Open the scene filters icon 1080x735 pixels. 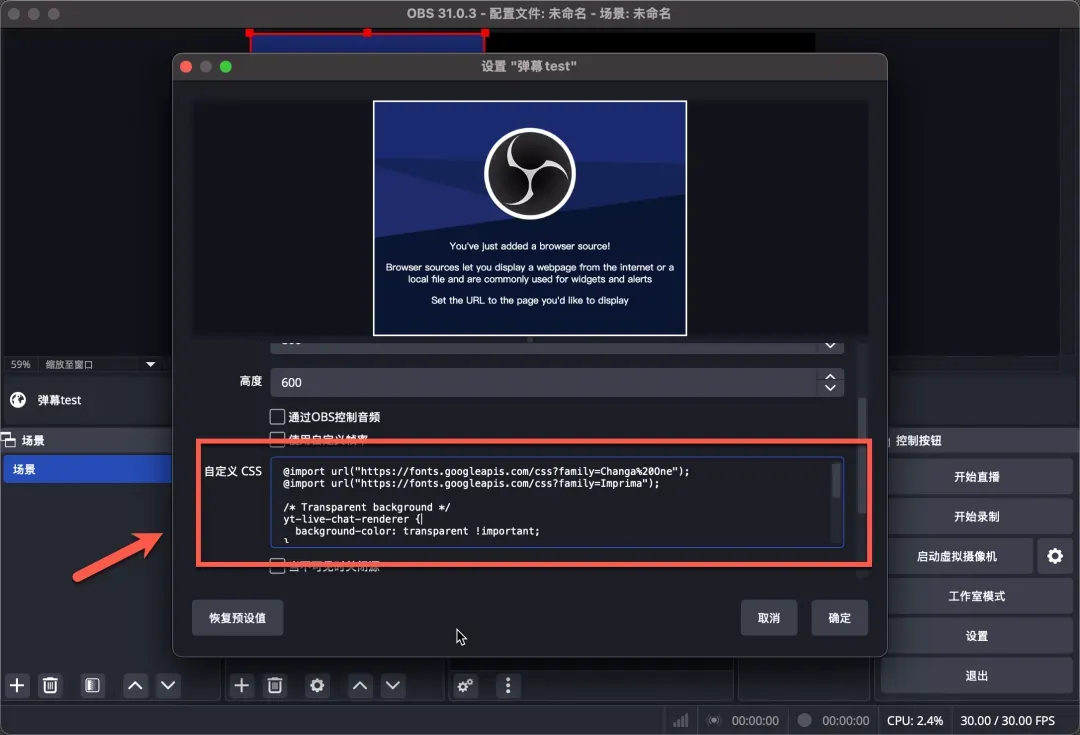[92, 685]
